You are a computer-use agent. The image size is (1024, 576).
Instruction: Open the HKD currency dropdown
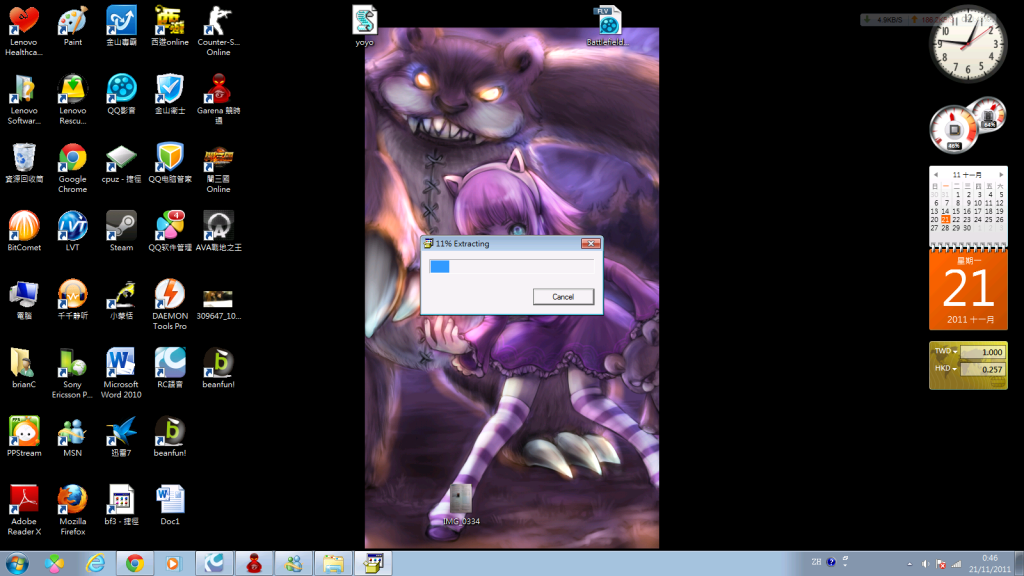click(x=945, y=368)
